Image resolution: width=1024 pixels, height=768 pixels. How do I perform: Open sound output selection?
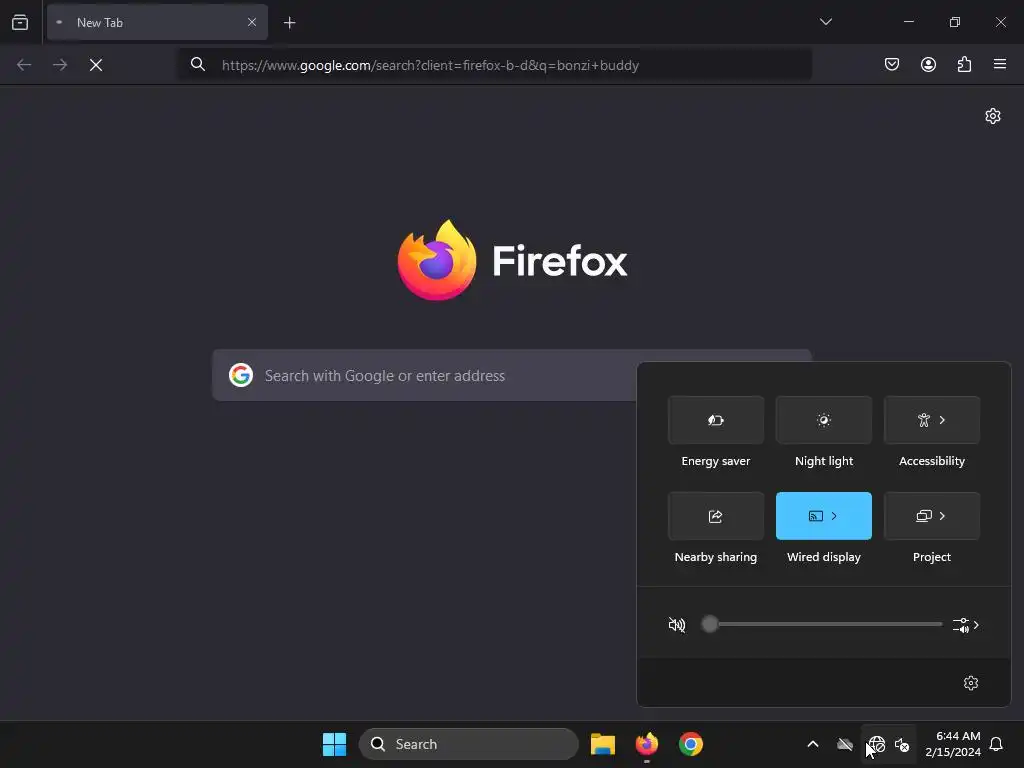966,625
